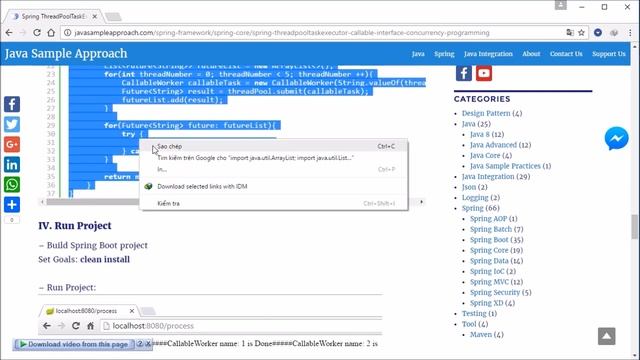Share on Twitter from floating share bar
The image size is (640, 360).
pyautogui.click(x=12, y=124)
